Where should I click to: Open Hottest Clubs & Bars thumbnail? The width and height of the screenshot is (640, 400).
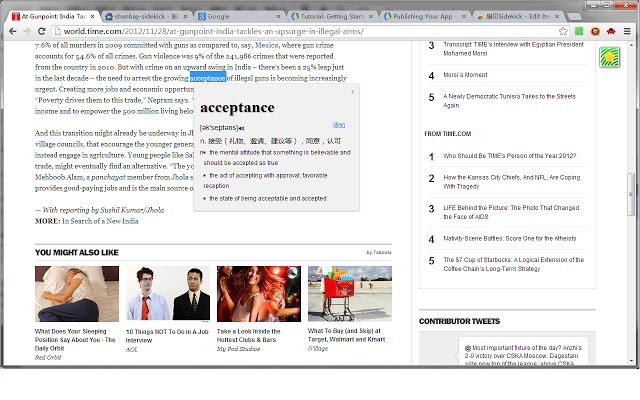tap(259, 294)
